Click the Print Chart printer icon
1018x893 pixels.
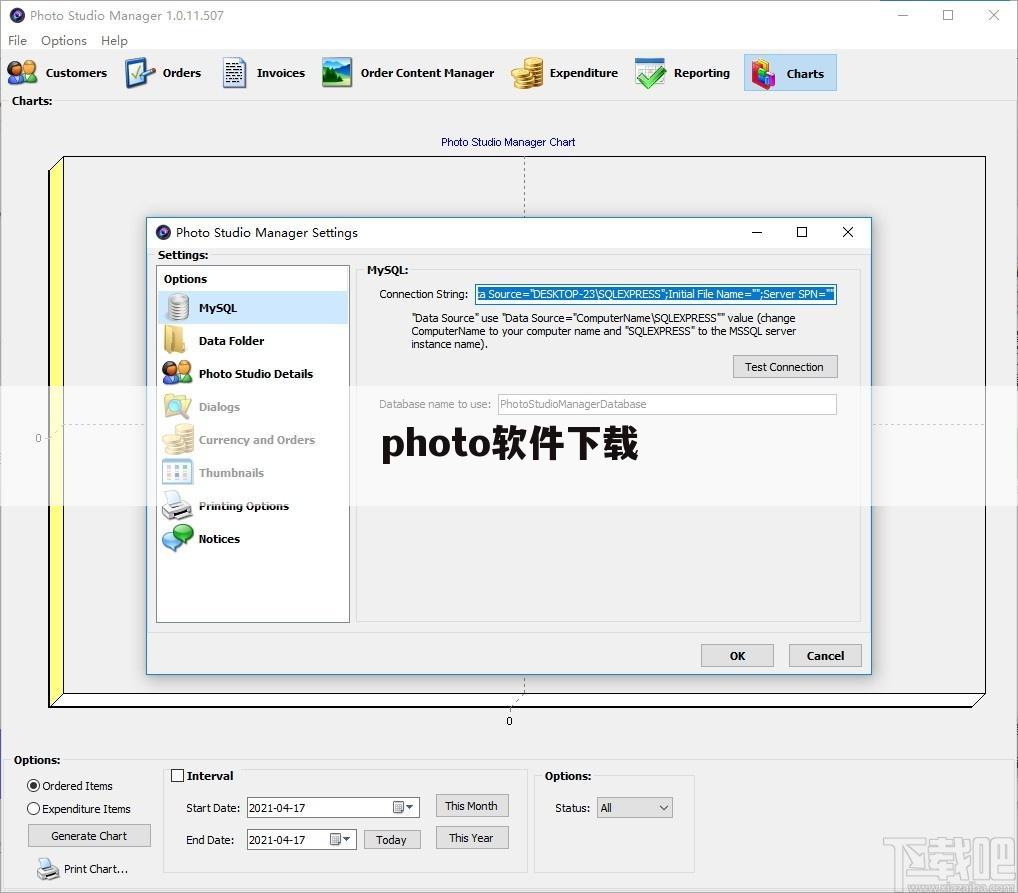click(x=48, y=869)
